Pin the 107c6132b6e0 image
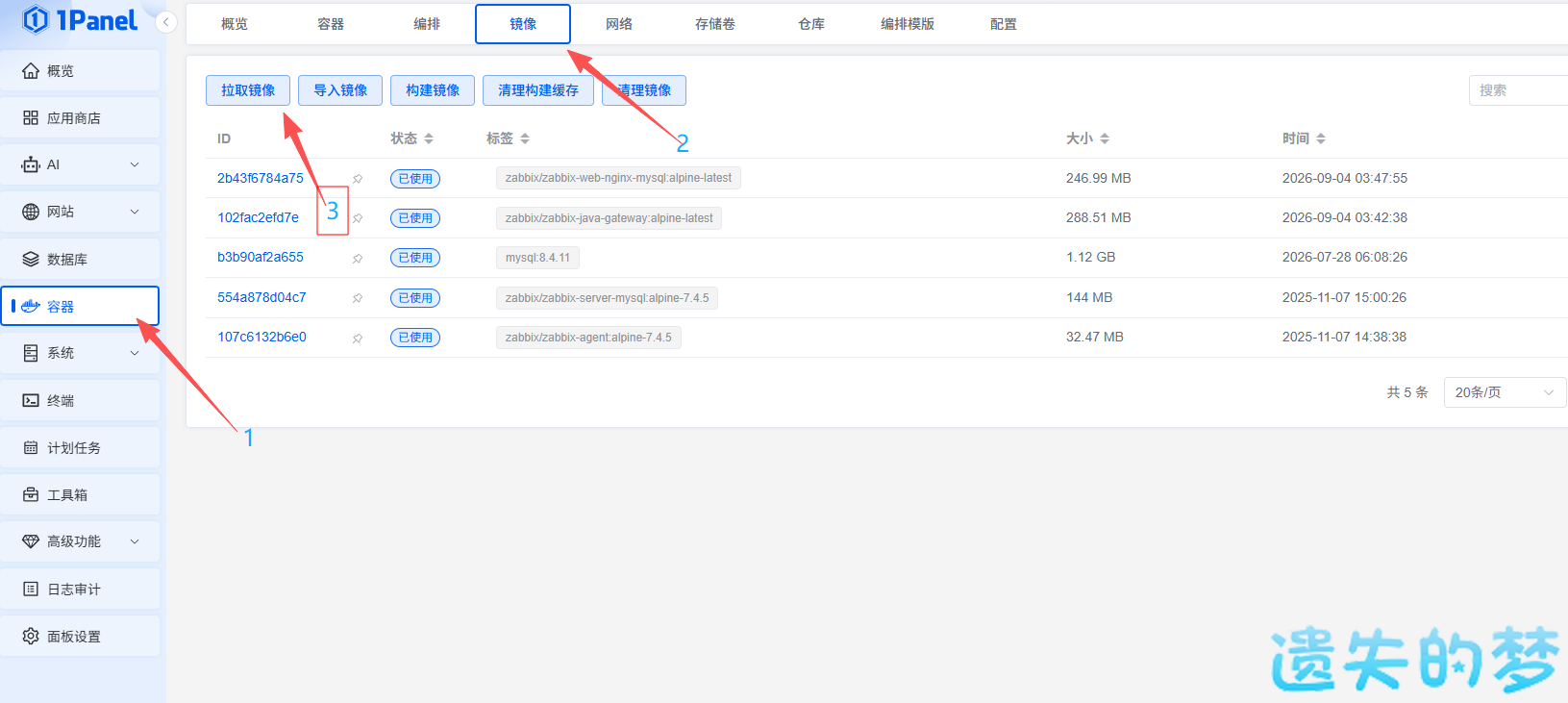 [x=358, y=338]
